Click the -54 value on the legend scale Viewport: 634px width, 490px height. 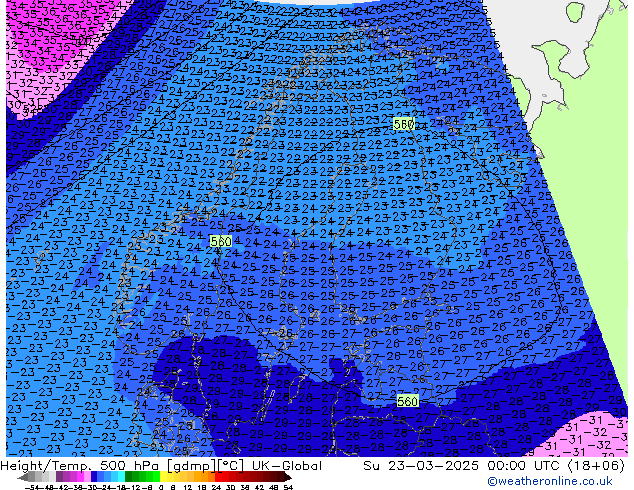coord(32,488)
